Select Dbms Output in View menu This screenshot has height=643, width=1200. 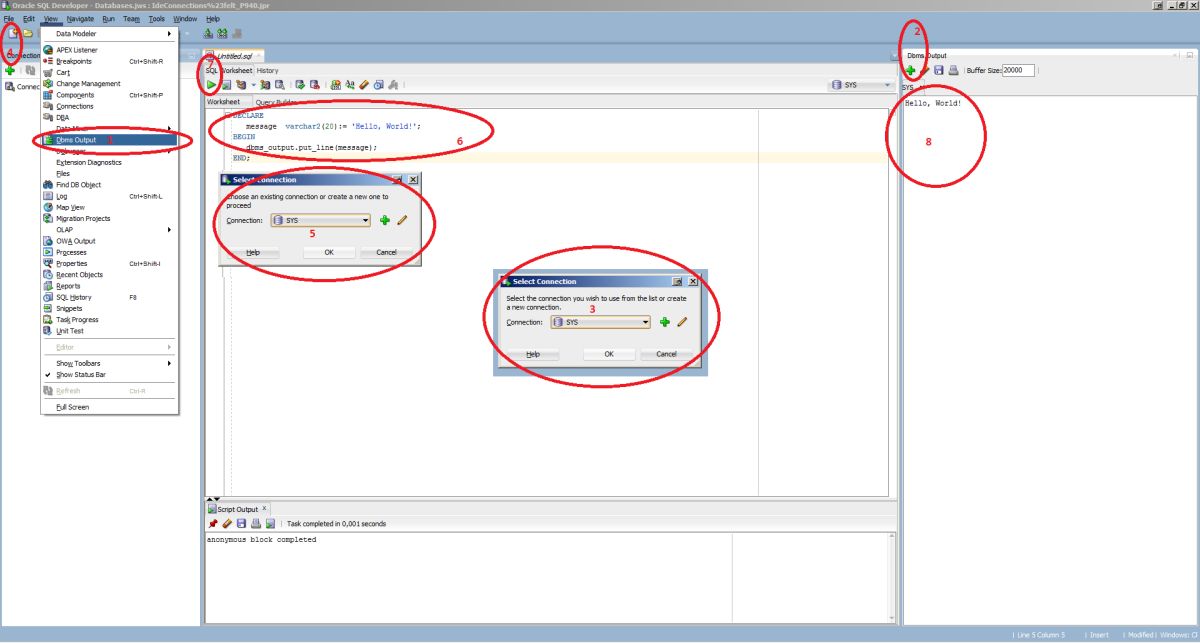(x=109, y=140)
